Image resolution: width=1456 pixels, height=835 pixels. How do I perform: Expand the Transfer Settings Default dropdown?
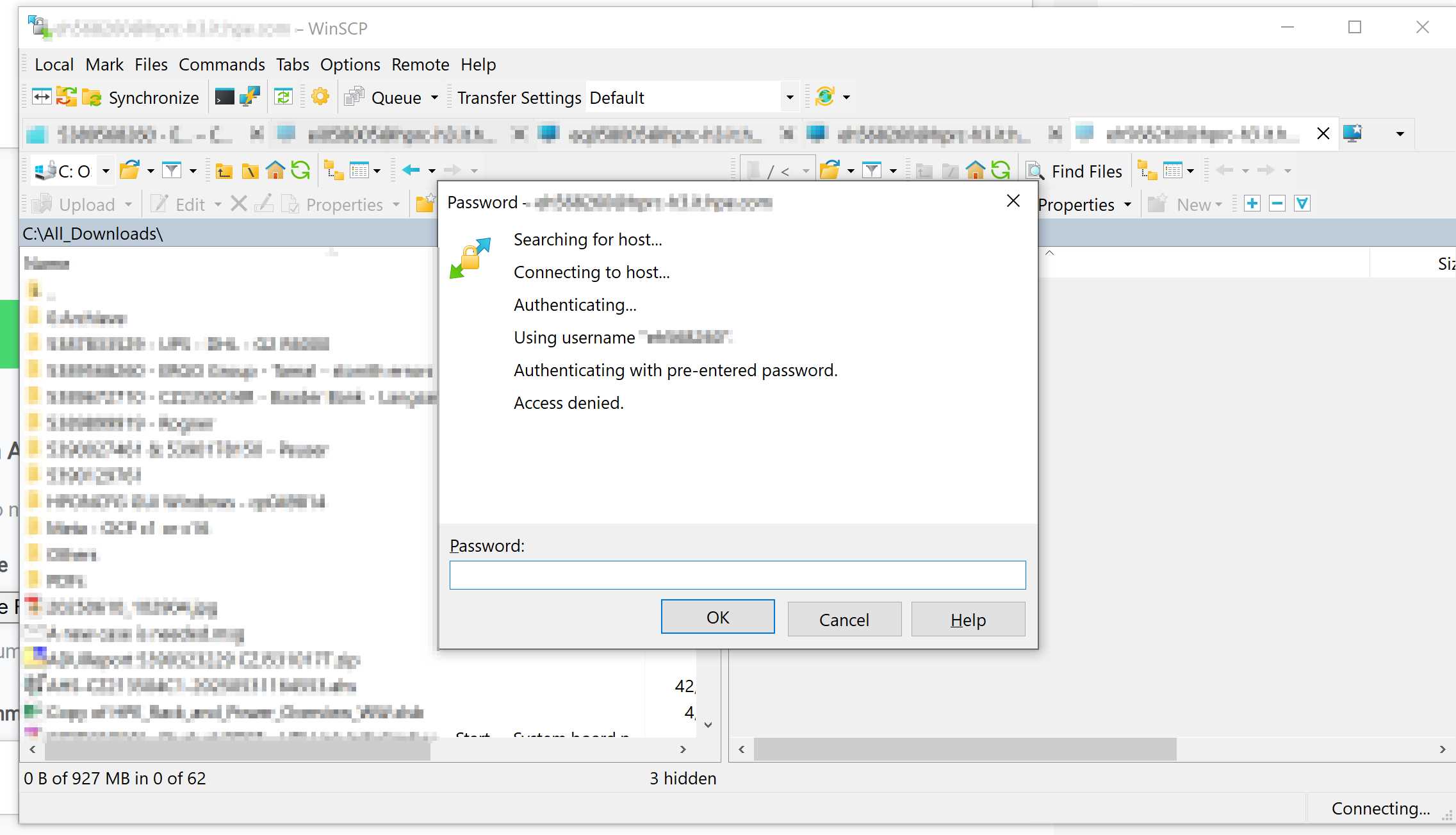[x=789, y=97]
